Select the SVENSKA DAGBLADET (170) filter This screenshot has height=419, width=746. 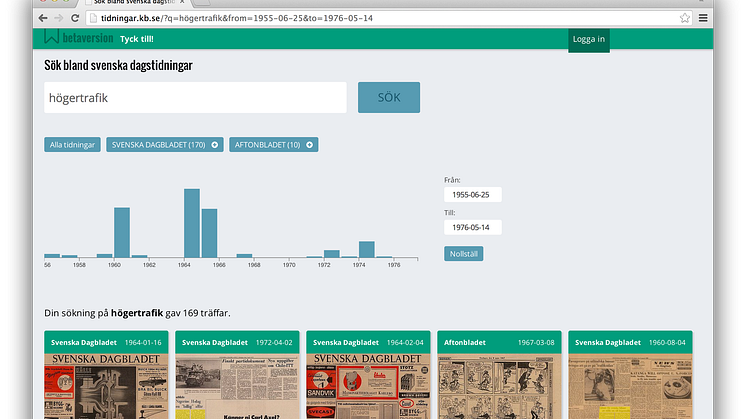165,145
